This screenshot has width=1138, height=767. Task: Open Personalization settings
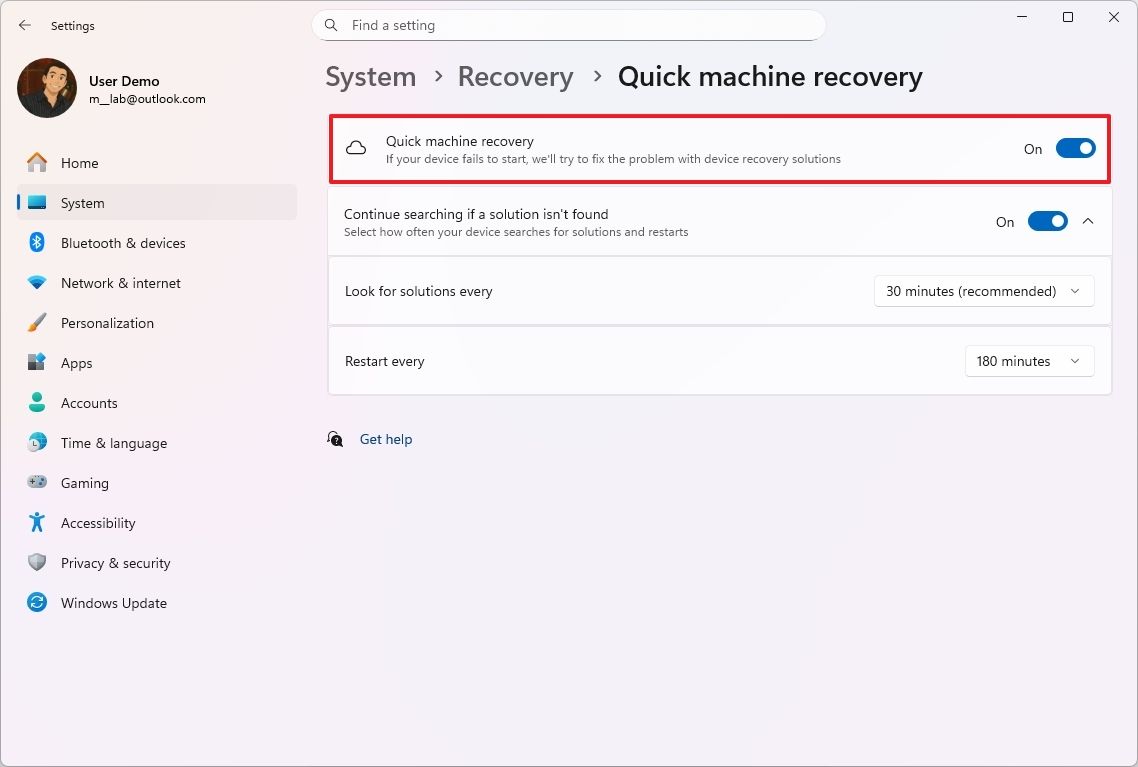[x=107, y=322]
